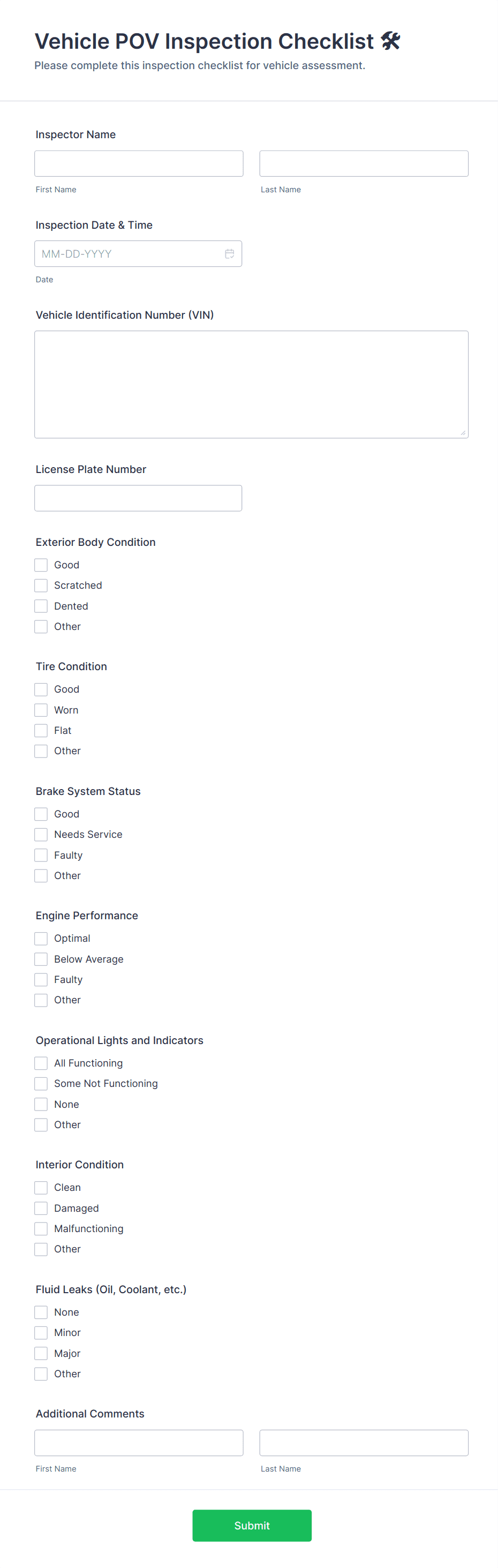This screenshot has height=1568, width=498.
Task: Click the MM-DD-YYYY date input
Action: tap(128, 254)
